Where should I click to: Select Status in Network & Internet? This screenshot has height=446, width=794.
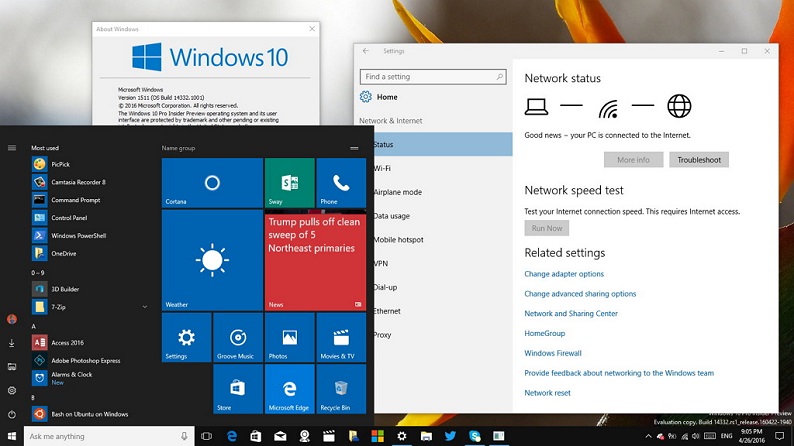(443, 144)
